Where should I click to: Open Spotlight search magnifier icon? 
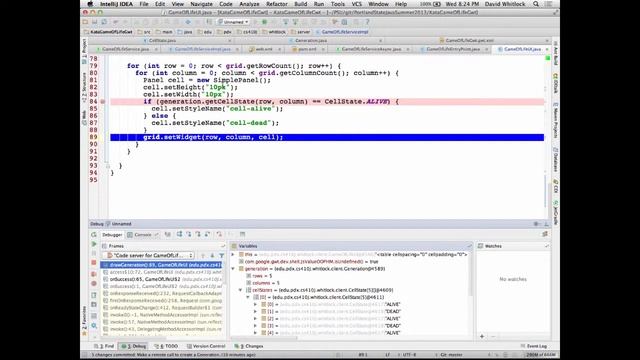point(536,4)
